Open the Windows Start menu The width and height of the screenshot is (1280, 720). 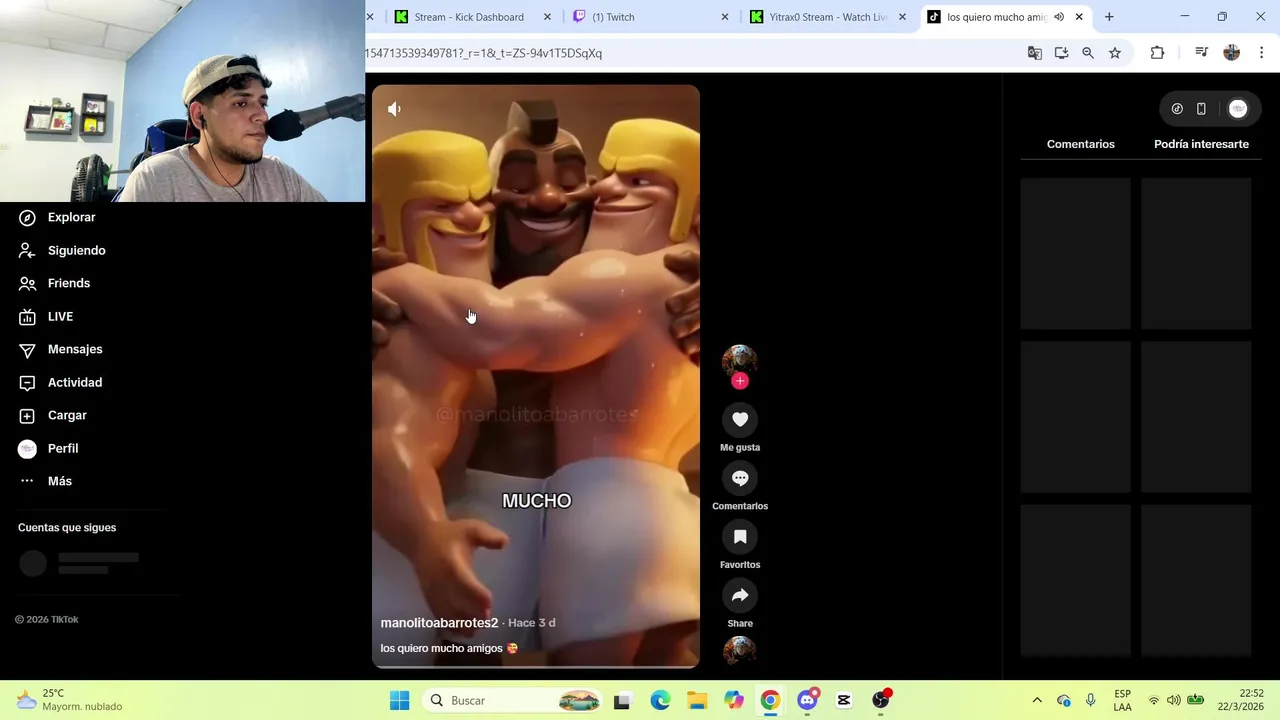click(x=399, y=701)
